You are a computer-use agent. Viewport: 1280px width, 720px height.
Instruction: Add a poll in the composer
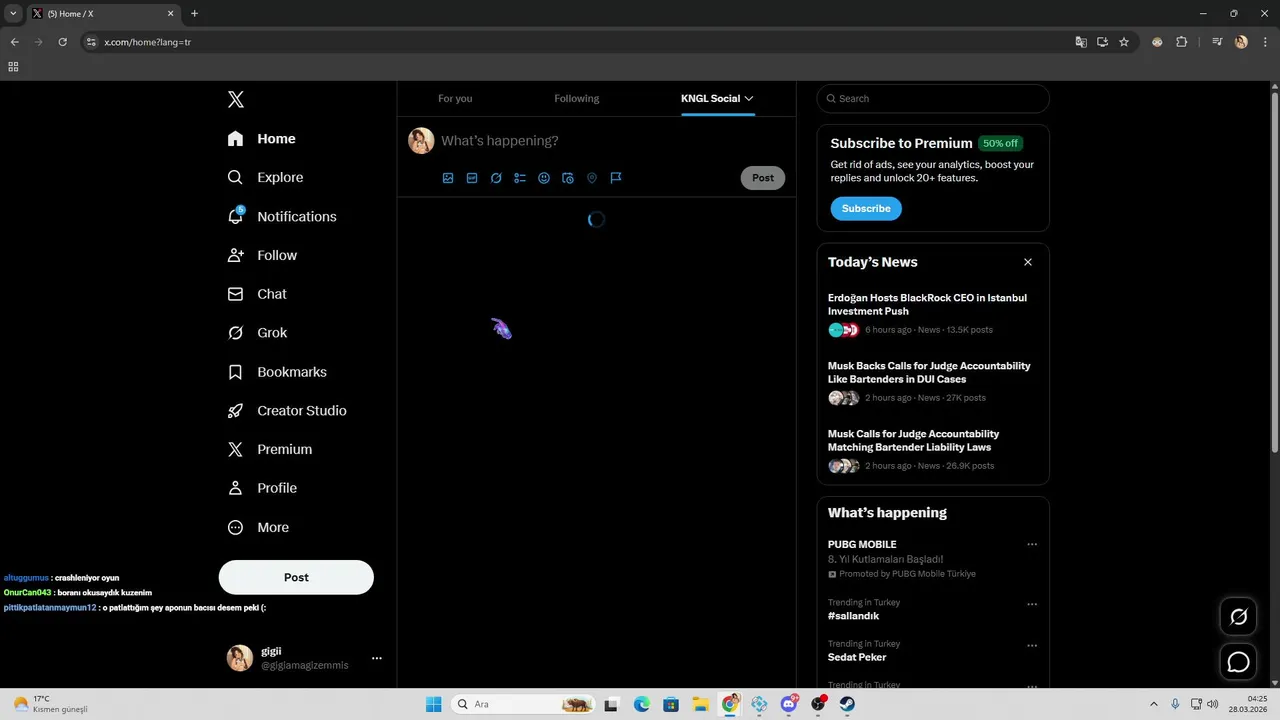(520, 178)
